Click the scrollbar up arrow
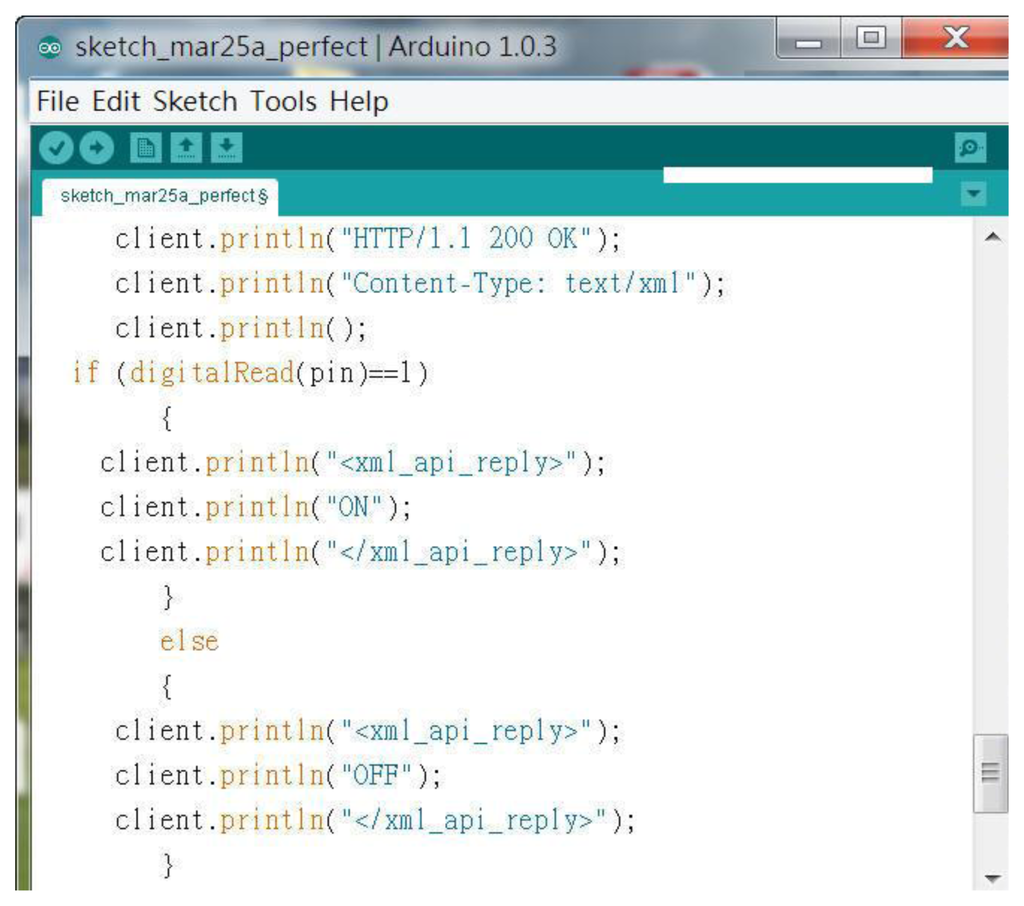The height and width of the screenshot is (906, 1024). [992, 237]
